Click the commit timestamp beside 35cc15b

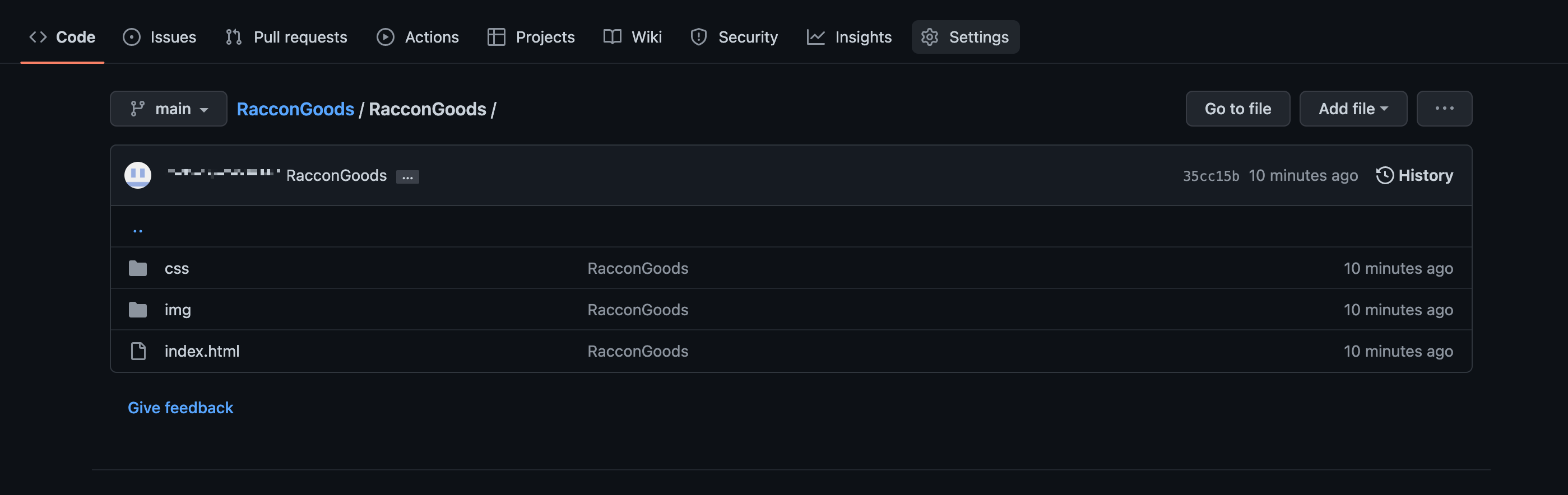(x=1303, y=176)
